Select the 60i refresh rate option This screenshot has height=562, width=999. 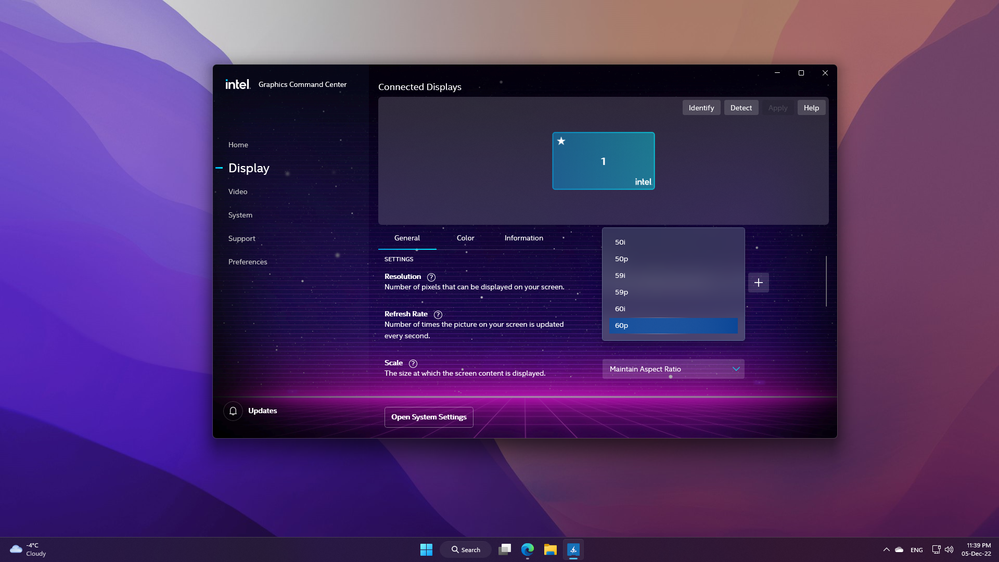point(673,308)
